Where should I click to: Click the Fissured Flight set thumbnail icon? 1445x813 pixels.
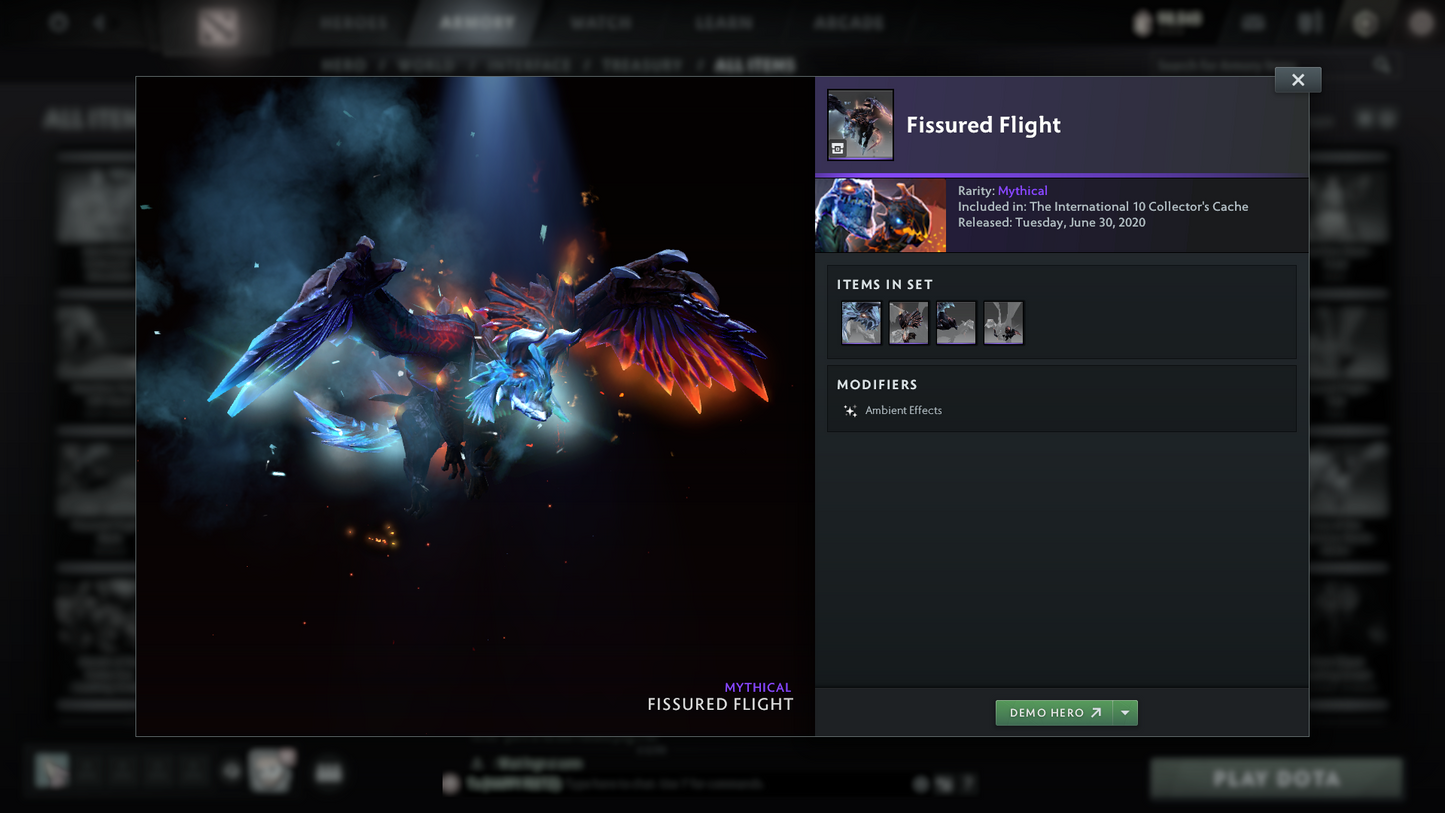click(x=860, y=125)
